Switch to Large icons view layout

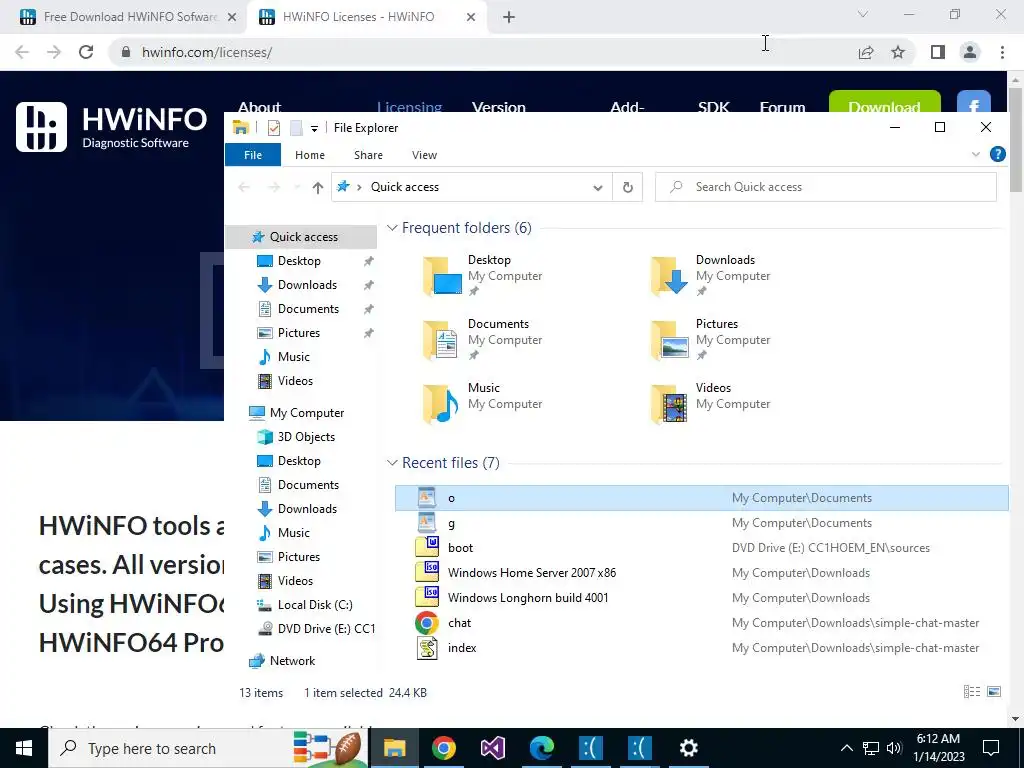(x=994, y=692)
